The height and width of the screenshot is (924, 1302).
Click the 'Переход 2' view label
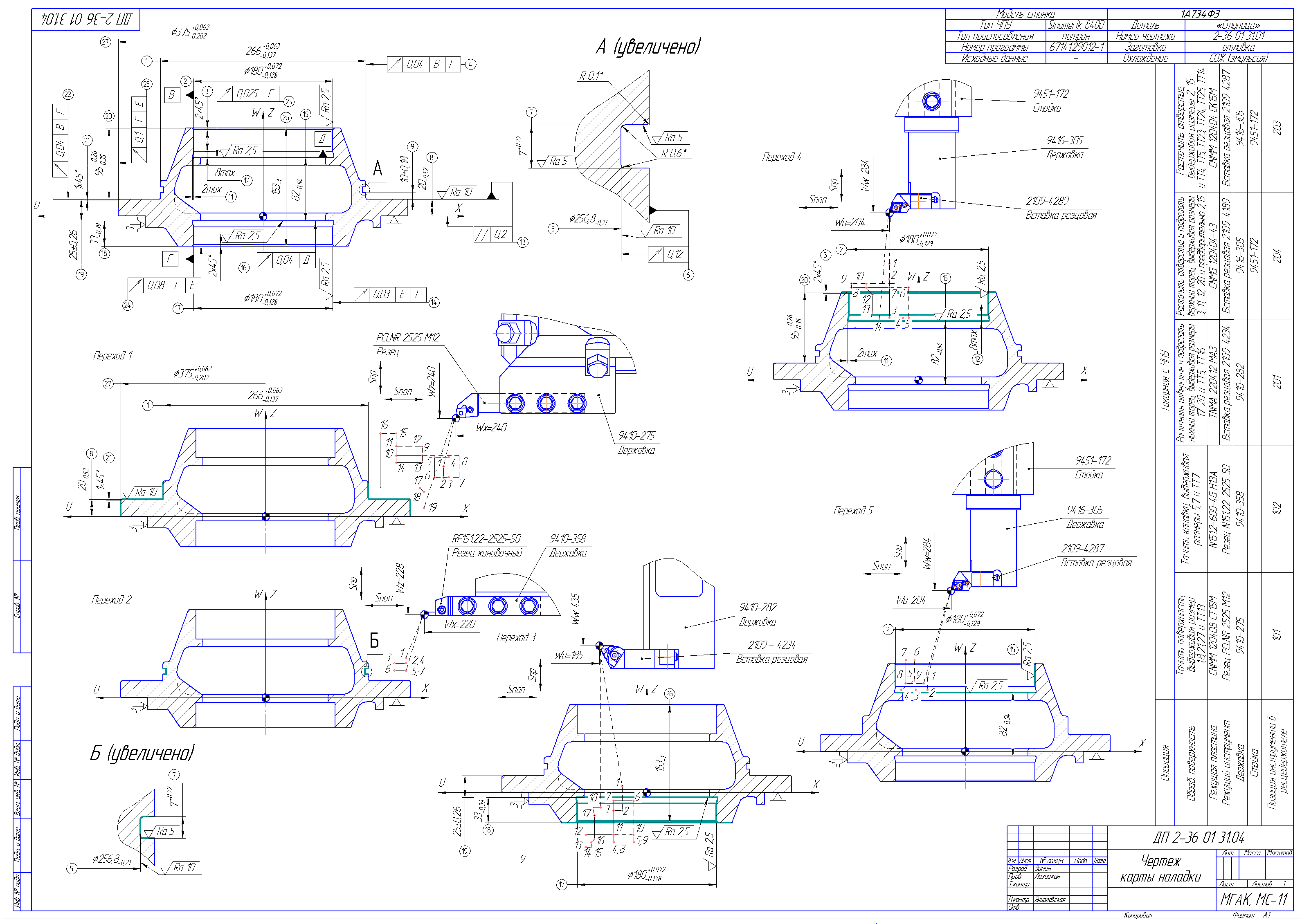[x=112, y=600]
